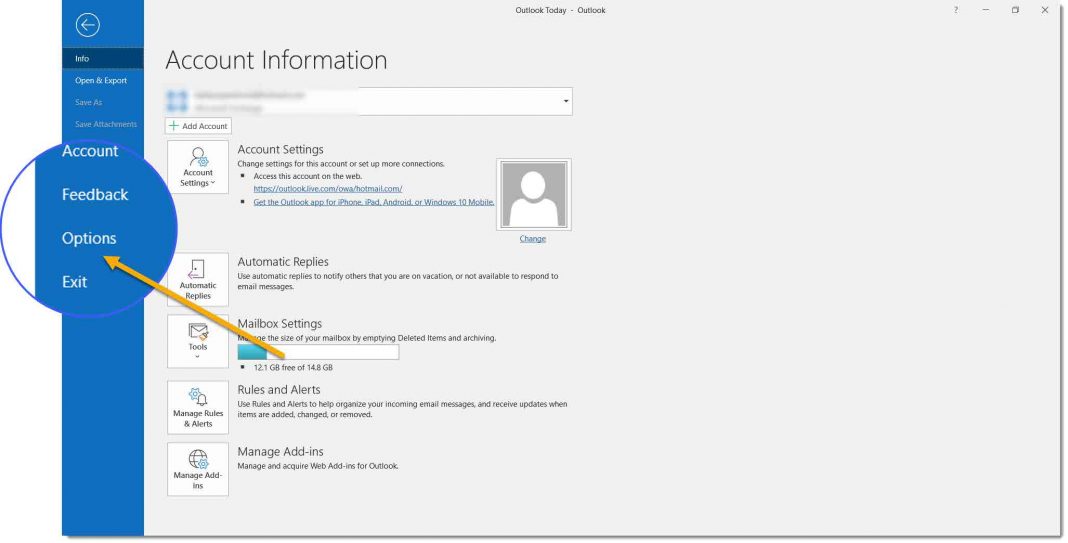1068x543 pixels.
Task: Click the Account Settings heading text
Action: [x=280, y=149]
